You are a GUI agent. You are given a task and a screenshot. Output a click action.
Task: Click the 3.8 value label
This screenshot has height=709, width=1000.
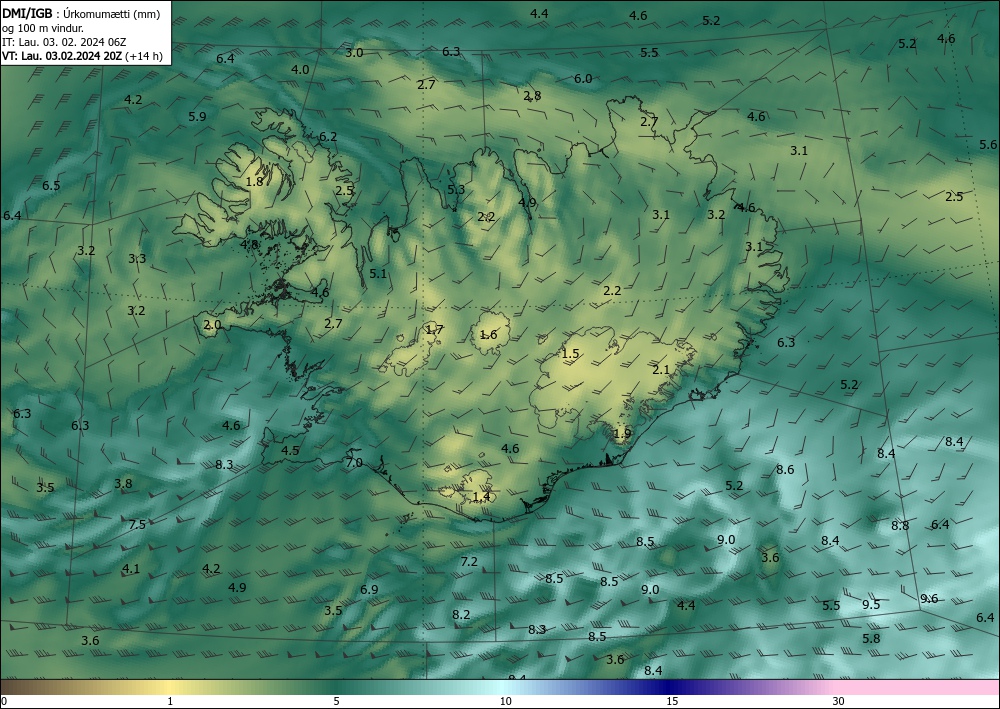[123, 483]
